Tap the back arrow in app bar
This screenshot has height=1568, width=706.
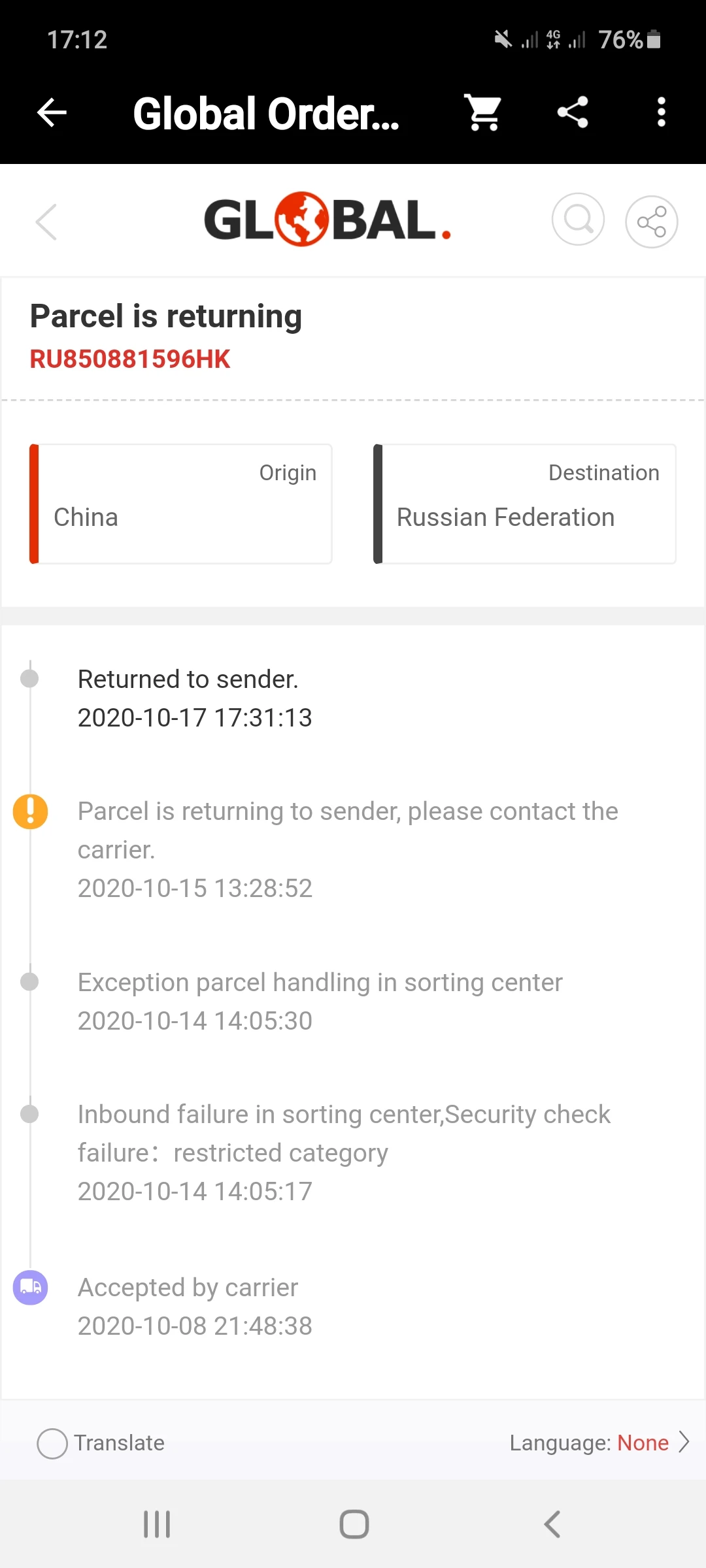coord(52,112)
